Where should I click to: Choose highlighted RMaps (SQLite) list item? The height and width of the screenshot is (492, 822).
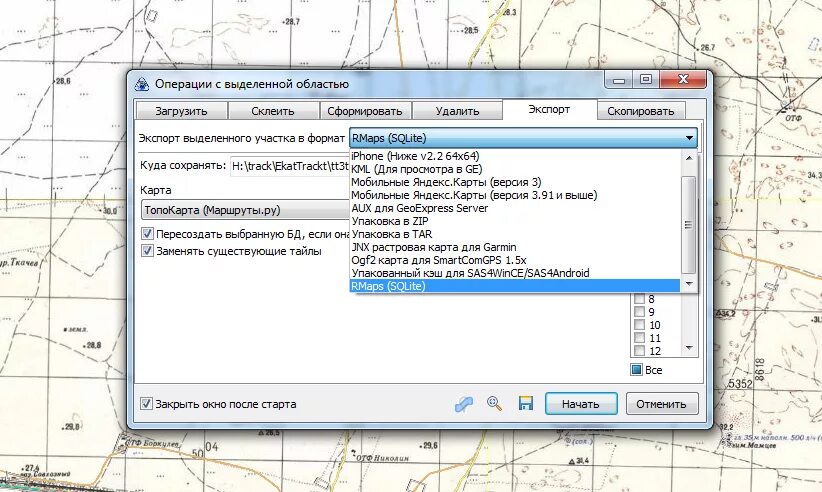click(515, 286)
